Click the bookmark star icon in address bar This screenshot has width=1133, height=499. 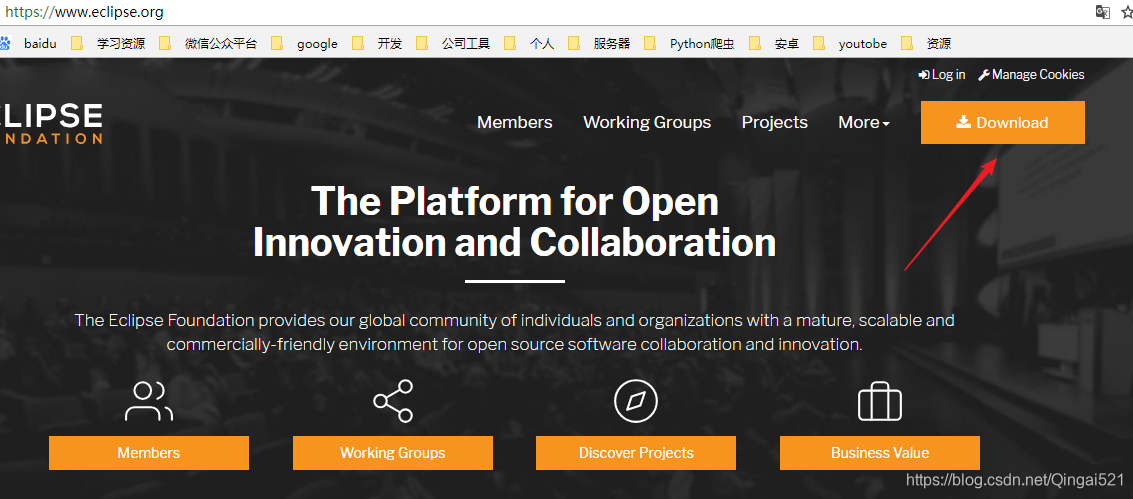point(1126,12)
